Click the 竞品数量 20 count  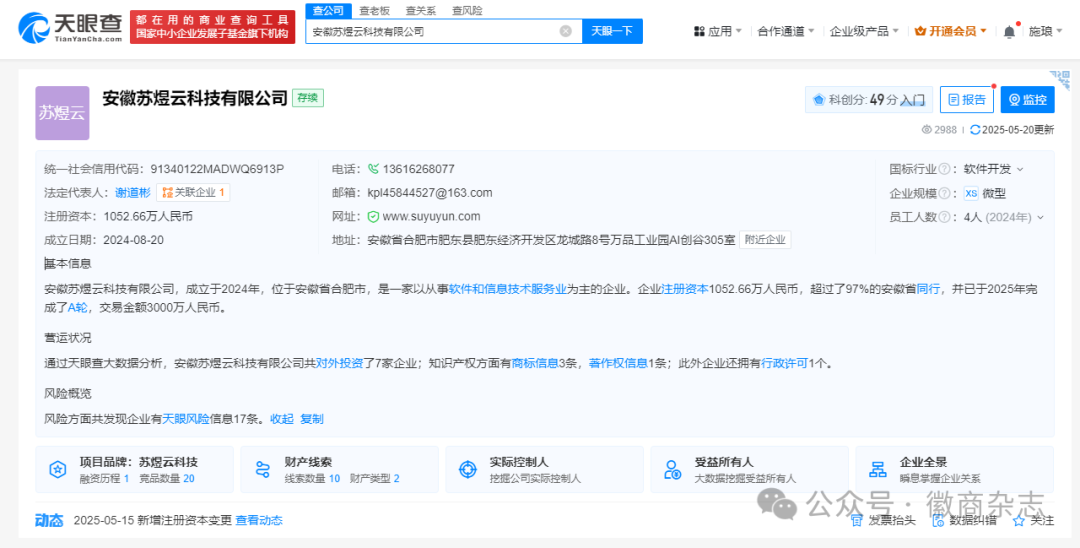pyautogui.click(x=167, y=478)
